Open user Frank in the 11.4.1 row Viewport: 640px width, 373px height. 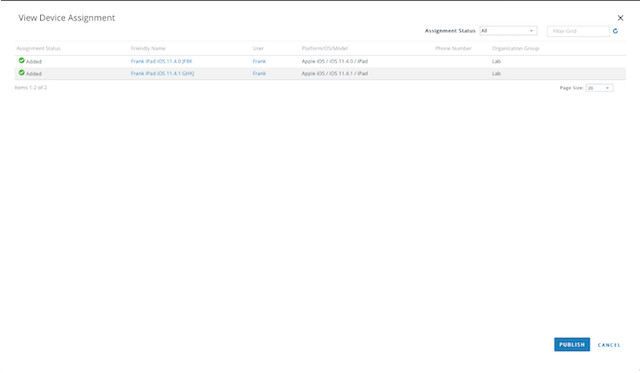pos(259,73)
